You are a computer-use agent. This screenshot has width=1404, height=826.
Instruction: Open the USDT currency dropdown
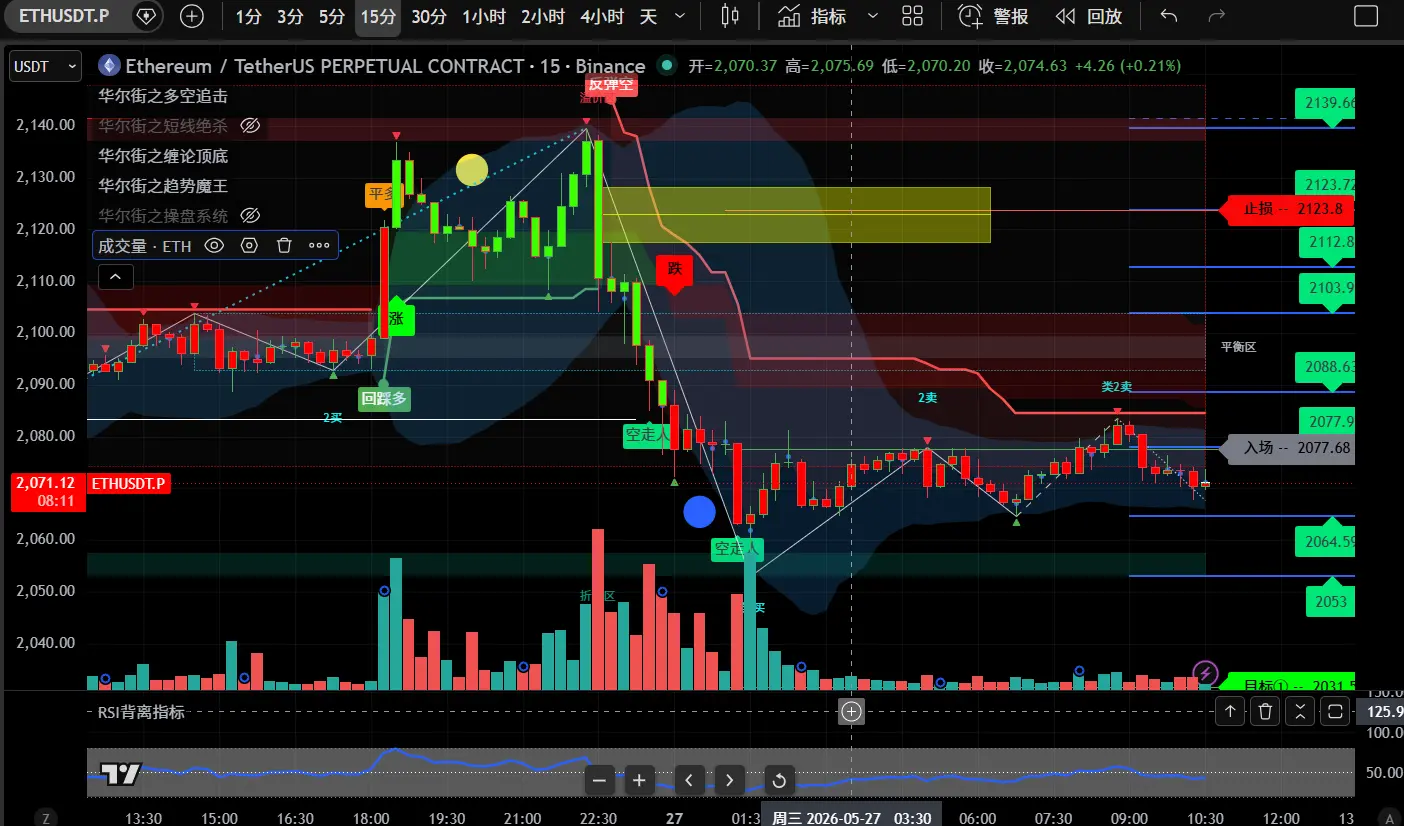click(45, 67)
